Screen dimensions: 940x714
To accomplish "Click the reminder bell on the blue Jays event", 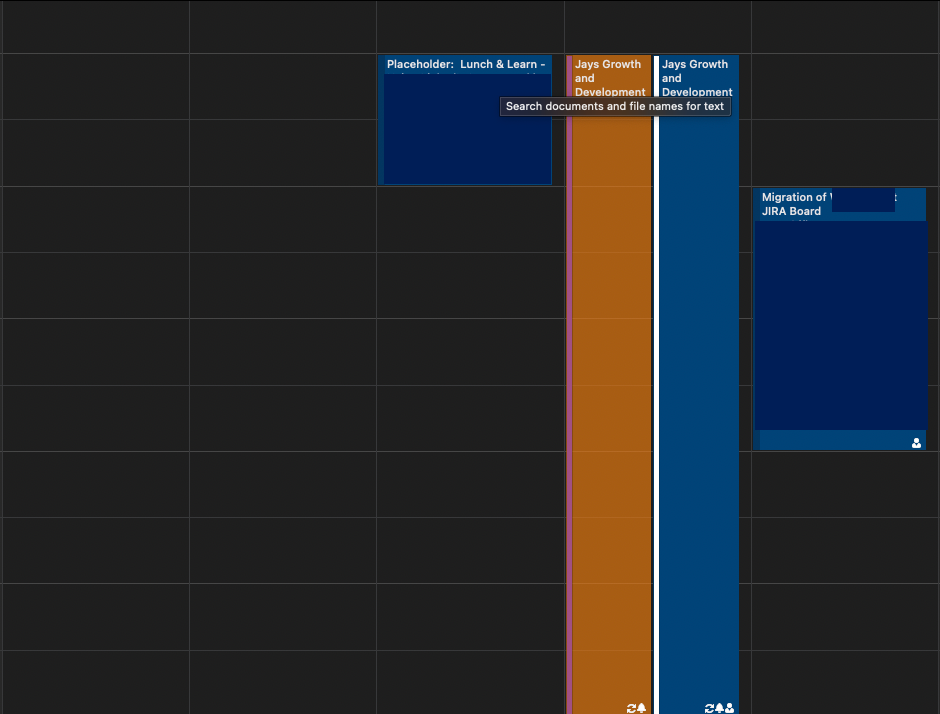I will click(719, 707).
